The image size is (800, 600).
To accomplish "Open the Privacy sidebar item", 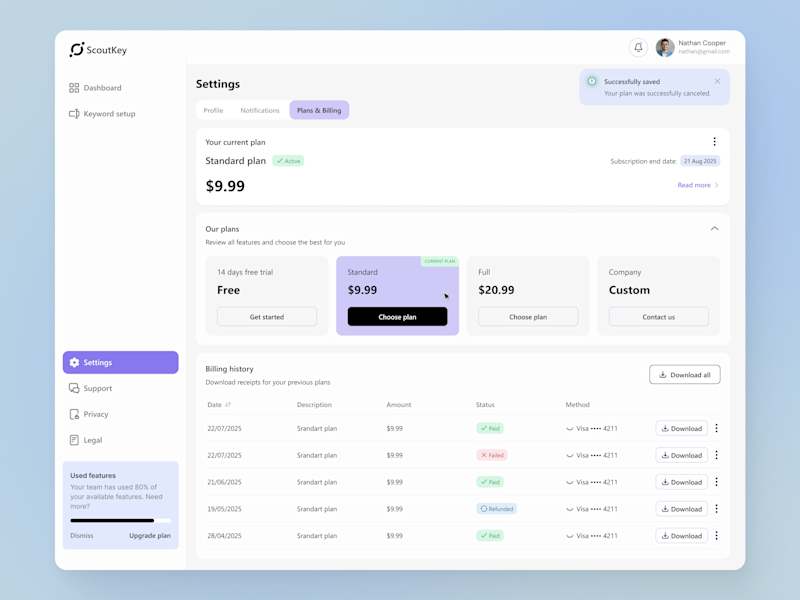I will (x=89, y=414).
